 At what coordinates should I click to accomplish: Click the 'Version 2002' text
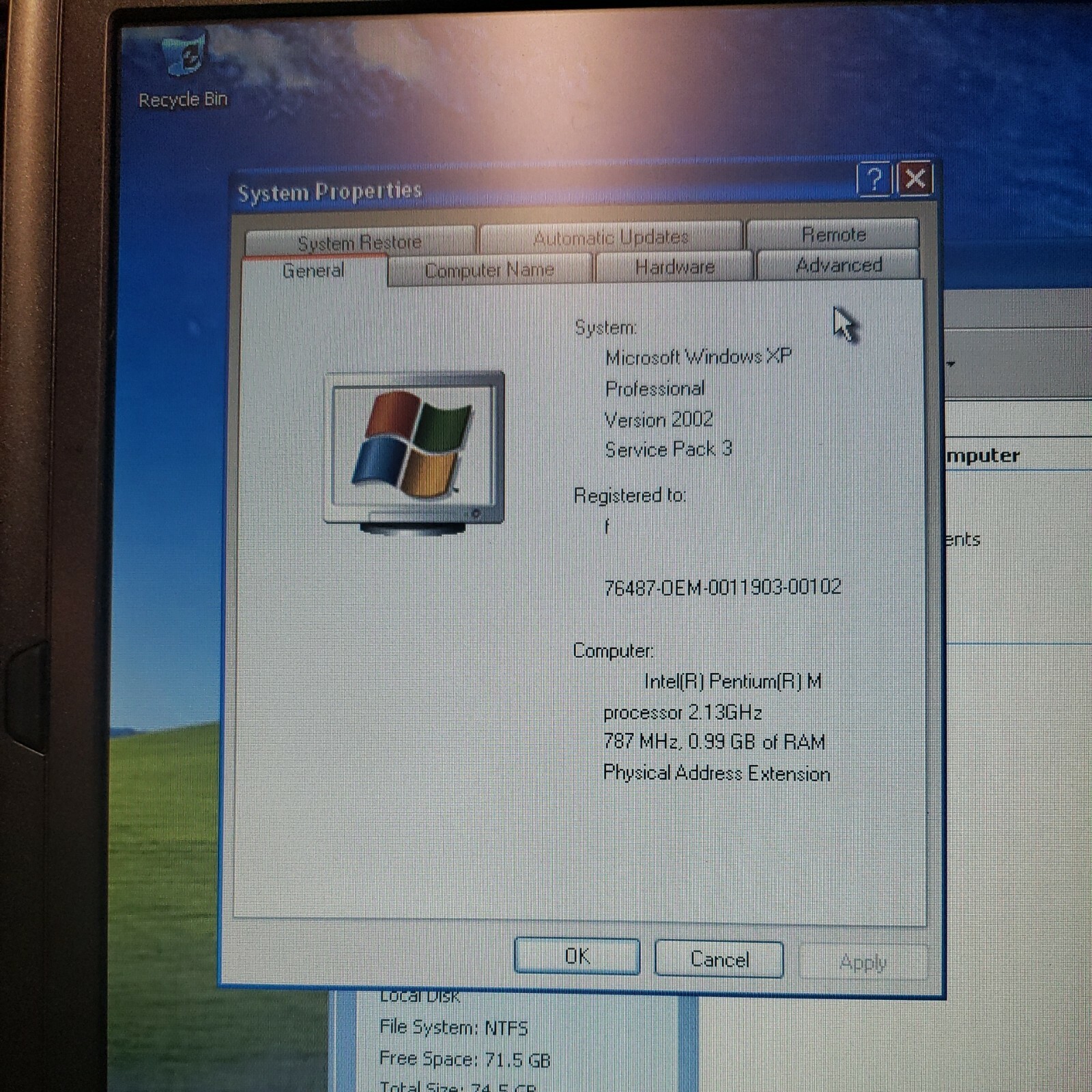tap(659, 419)
